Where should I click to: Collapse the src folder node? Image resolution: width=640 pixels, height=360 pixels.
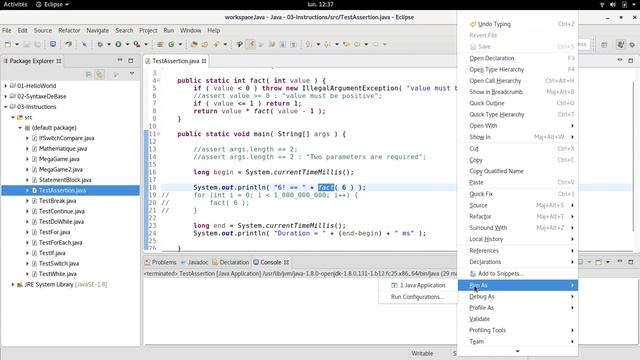(x=13, y=117)
